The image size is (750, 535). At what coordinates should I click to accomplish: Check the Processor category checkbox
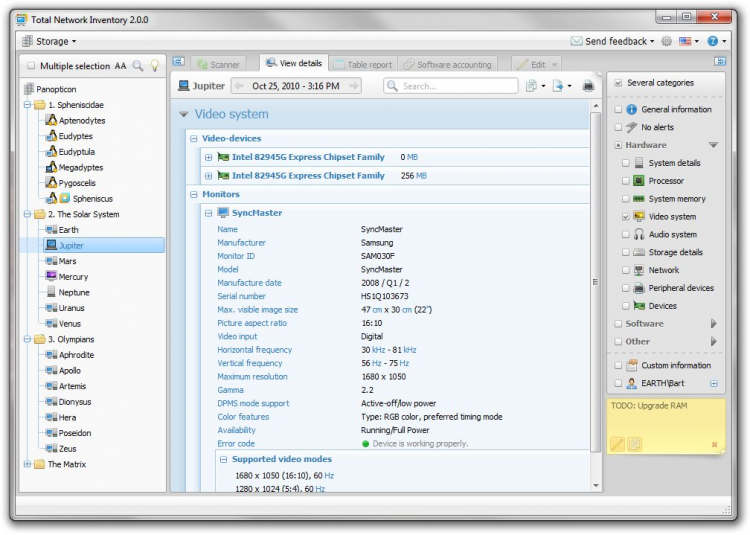[x=626, y=181]
